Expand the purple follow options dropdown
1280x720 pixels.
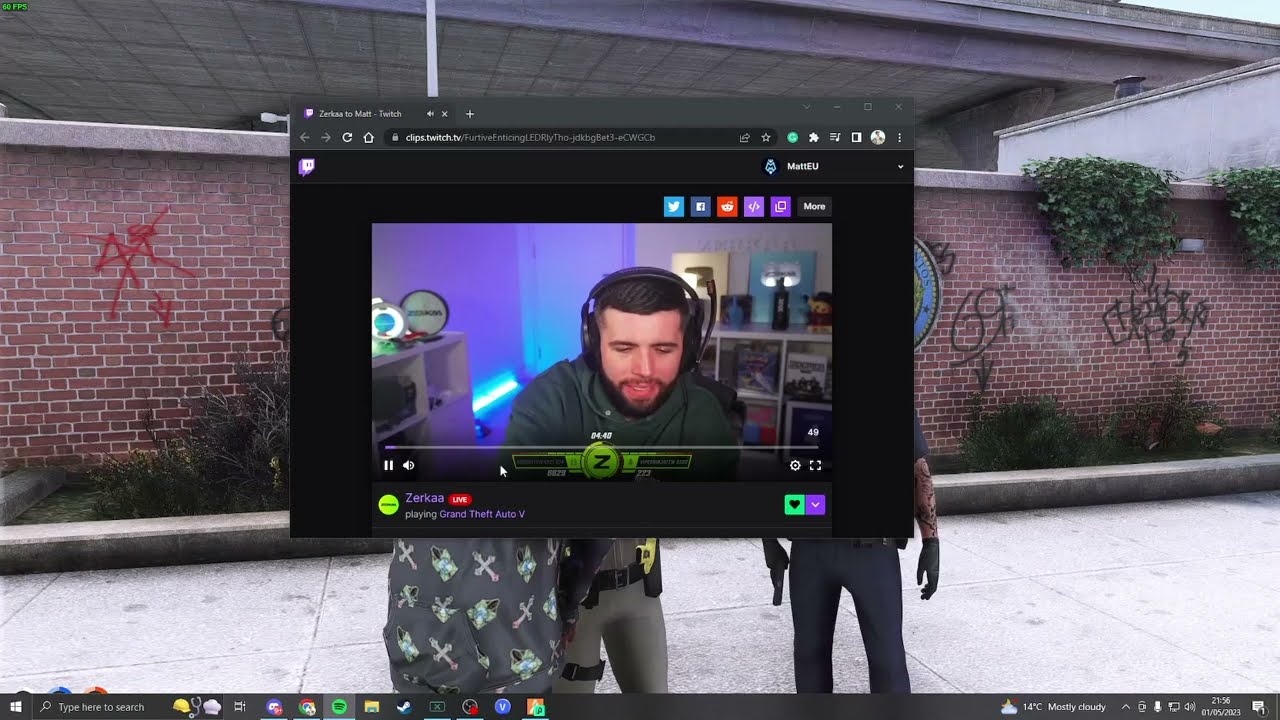coord(815,505)
